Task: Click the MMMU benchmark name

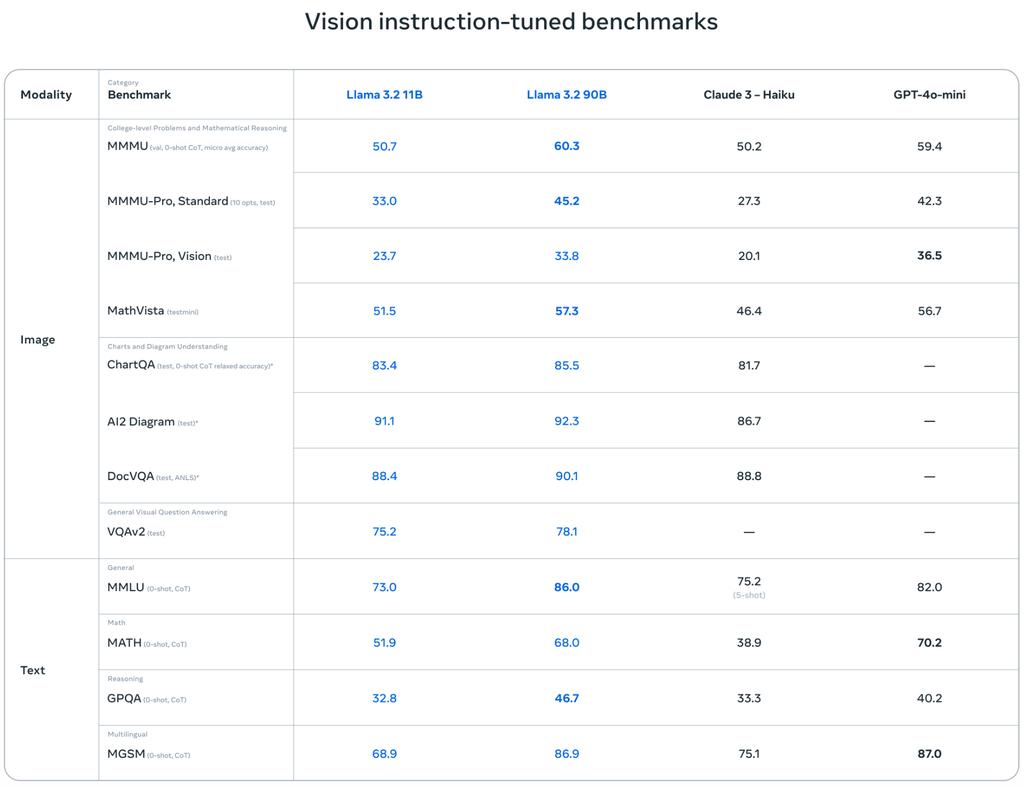Action: click(x=127, y=146)
